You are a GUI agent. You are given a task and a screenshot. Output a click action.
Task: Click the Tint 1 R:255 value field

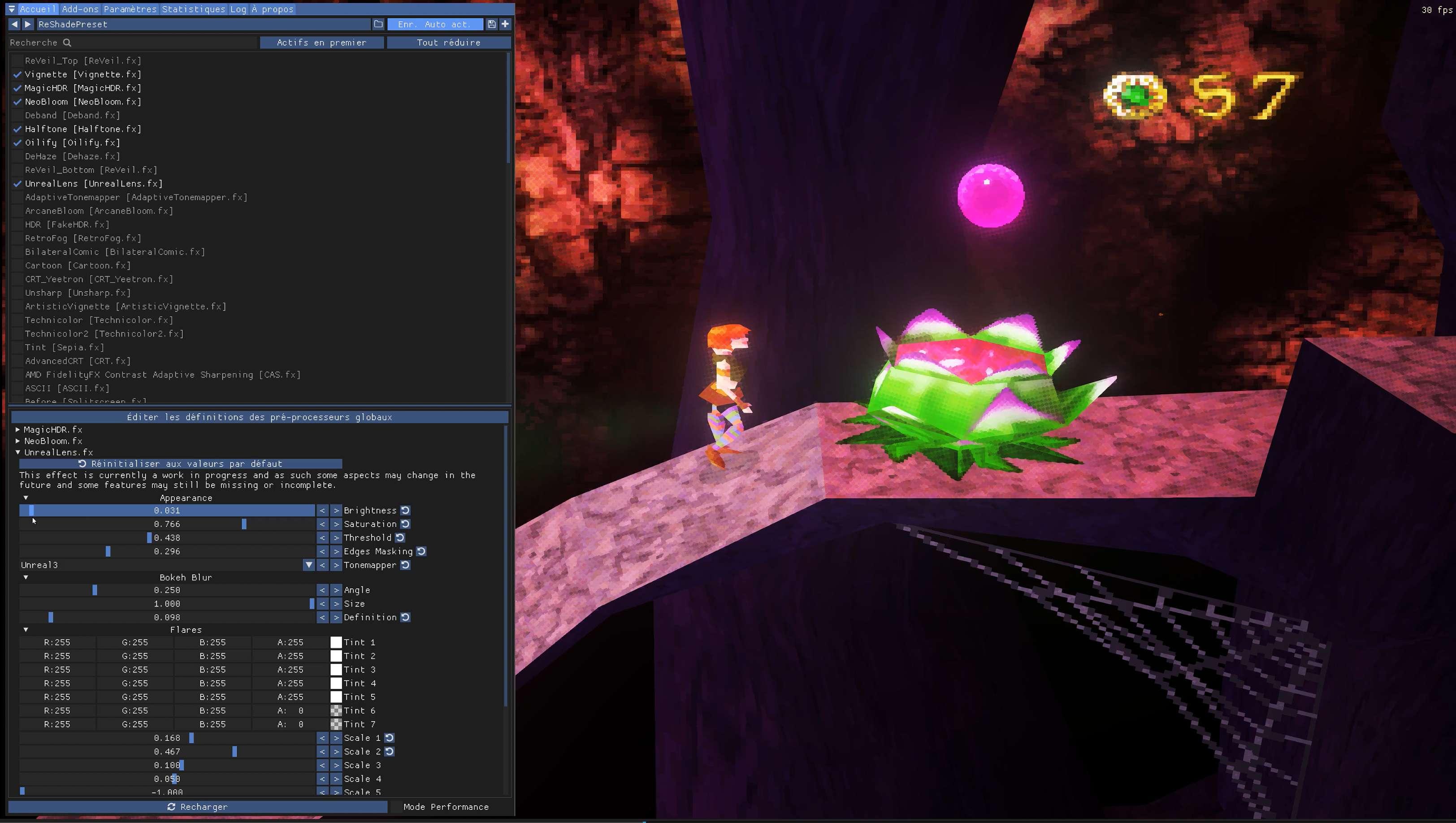coord(57,642)
